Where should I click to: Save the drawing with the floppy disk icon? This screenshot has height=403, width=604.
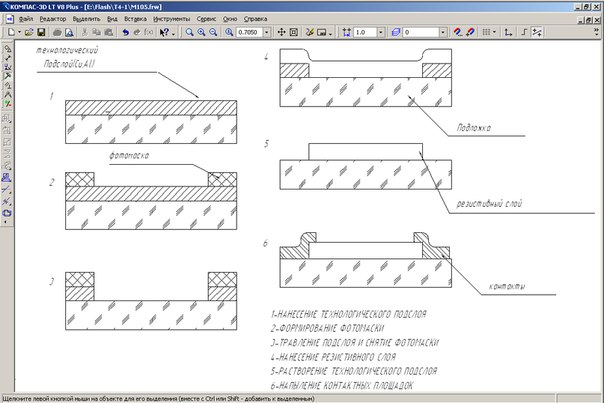[x=41, y=32]
